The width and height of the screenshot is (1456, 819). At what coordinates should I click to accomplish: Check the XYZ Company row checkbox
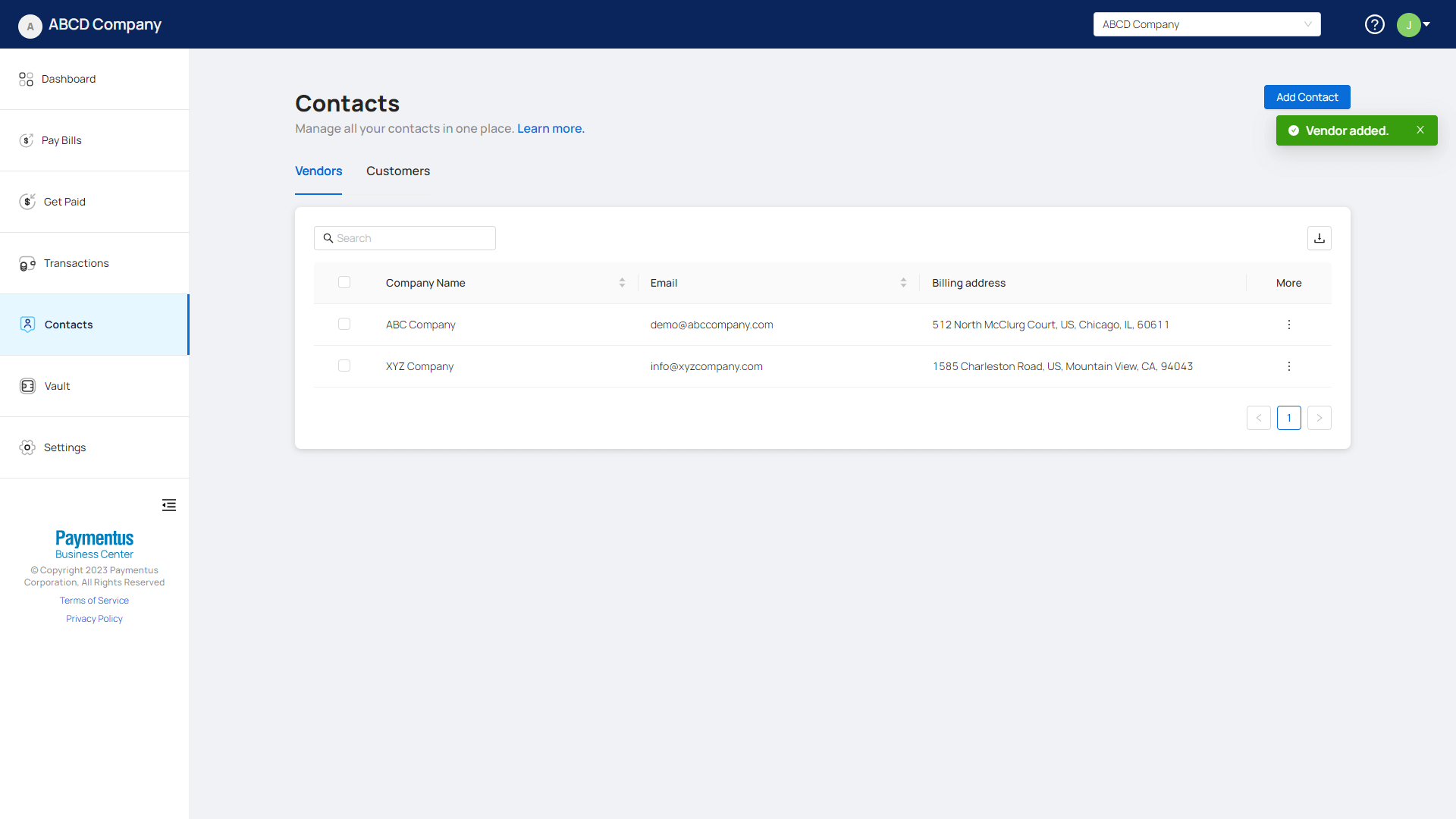[x=344, y=366]
